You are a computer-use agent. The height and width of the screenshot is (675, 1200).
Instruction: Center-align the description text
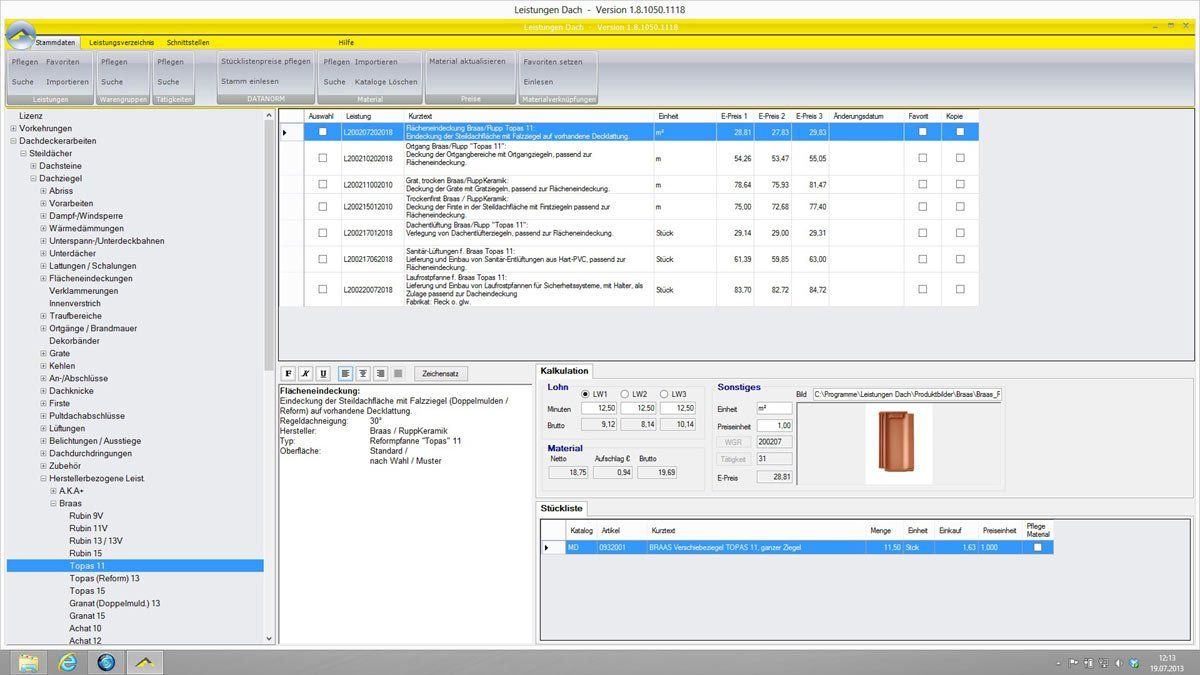click(x=363, y=373)
